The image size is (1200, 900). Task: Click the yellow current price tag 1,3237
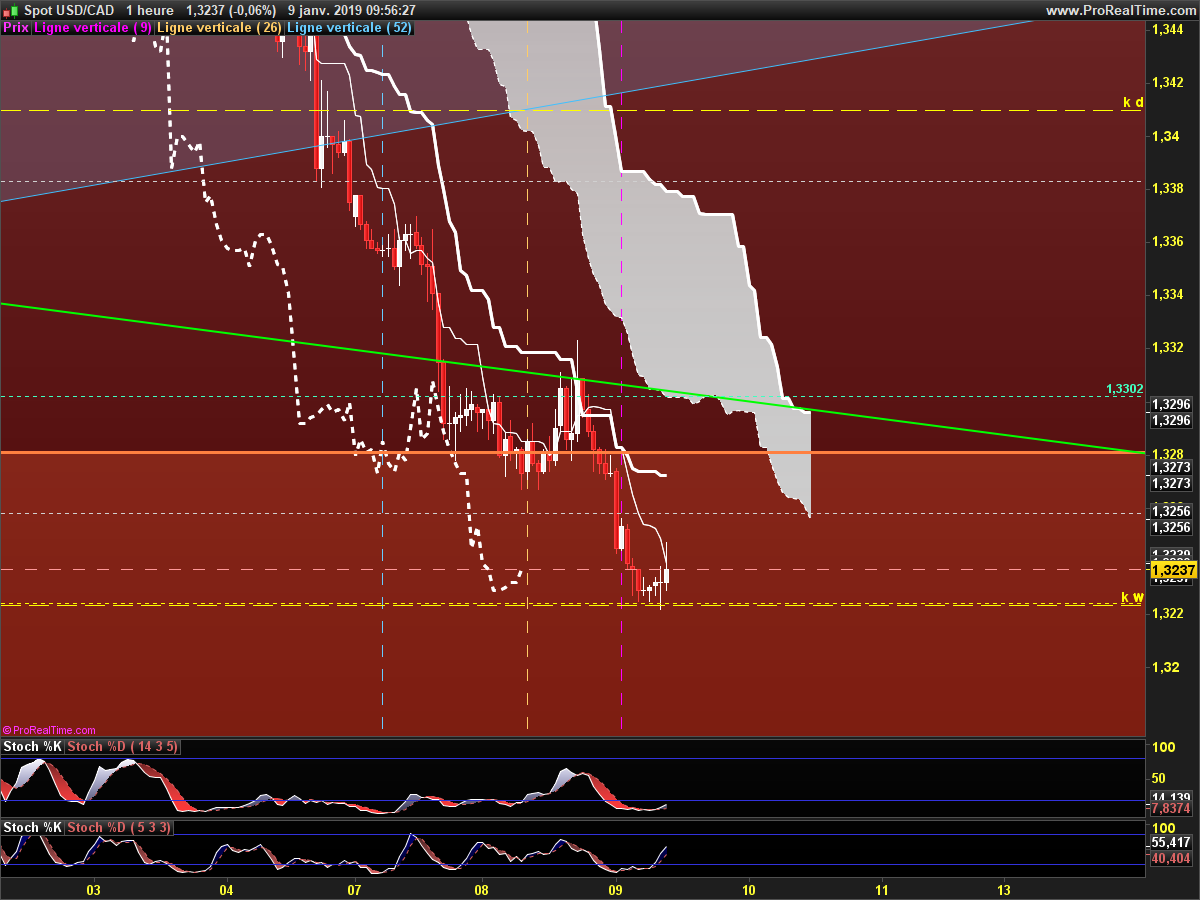pyautogui.click(x=1173, y=568)
